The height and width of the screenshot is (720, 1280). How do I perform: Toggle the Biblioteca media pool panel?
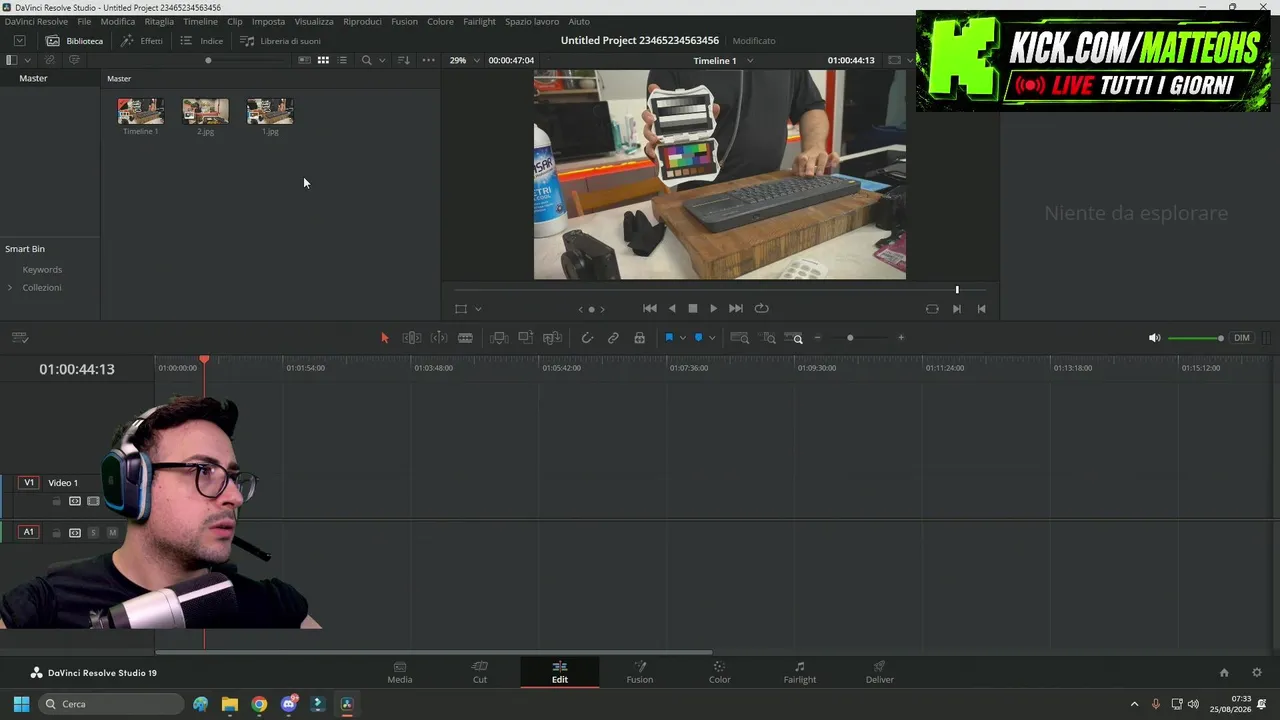pyautogui.click(x=74, y=41)
